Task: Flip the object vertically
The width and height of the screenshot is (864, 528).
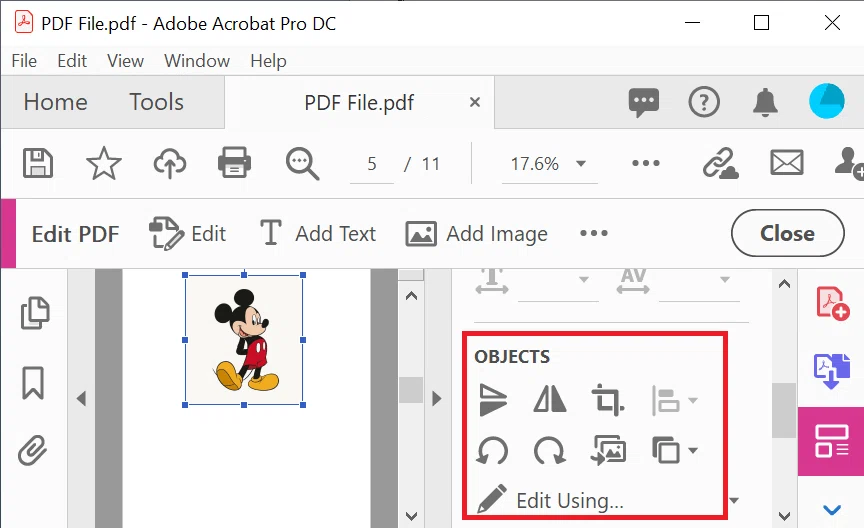Action: [493, 400]
